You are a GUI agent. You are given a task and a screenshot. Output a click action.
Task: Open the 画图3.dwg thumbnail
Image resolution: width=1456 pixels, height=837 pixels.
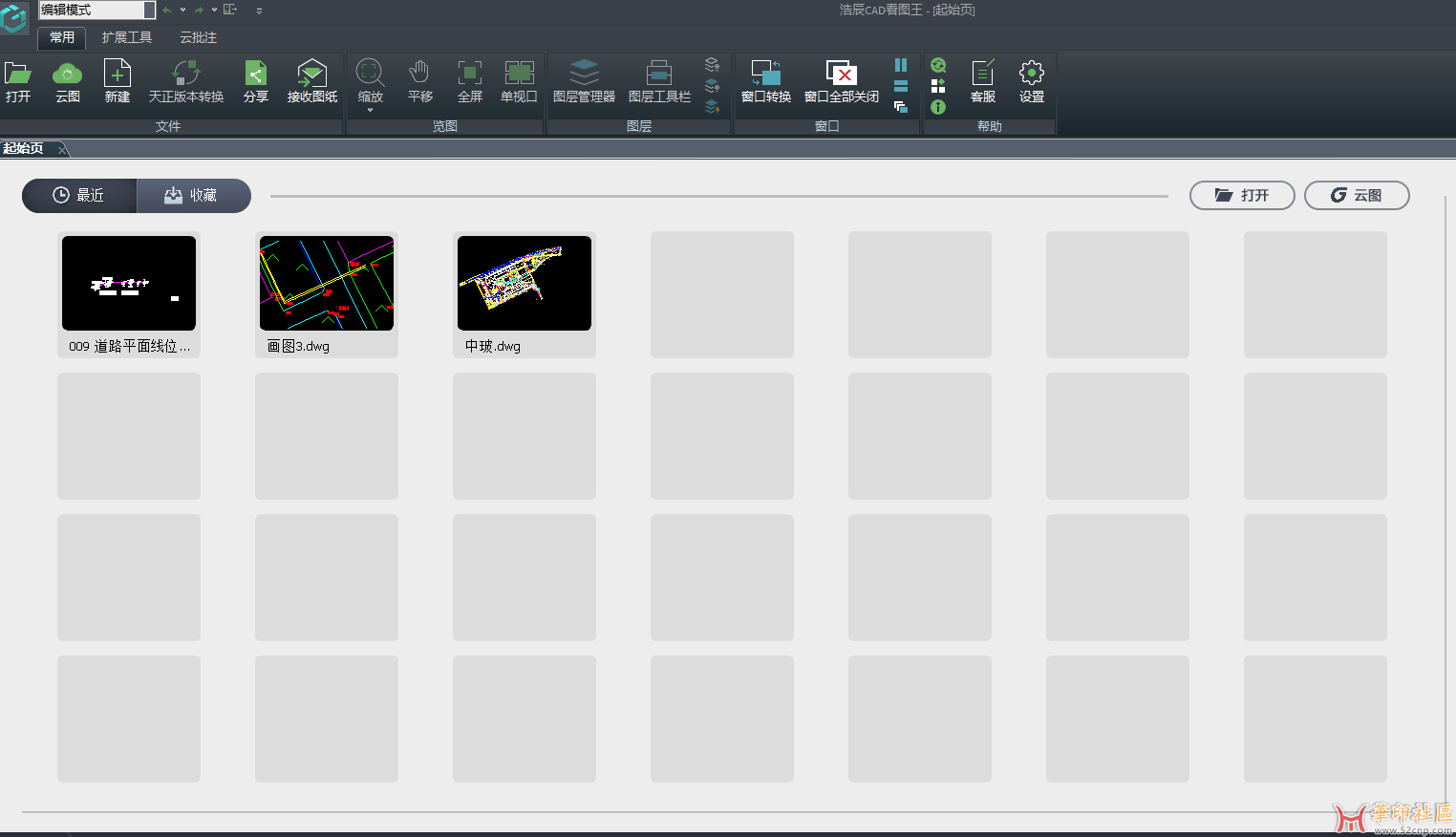click(x=327, y=284)
